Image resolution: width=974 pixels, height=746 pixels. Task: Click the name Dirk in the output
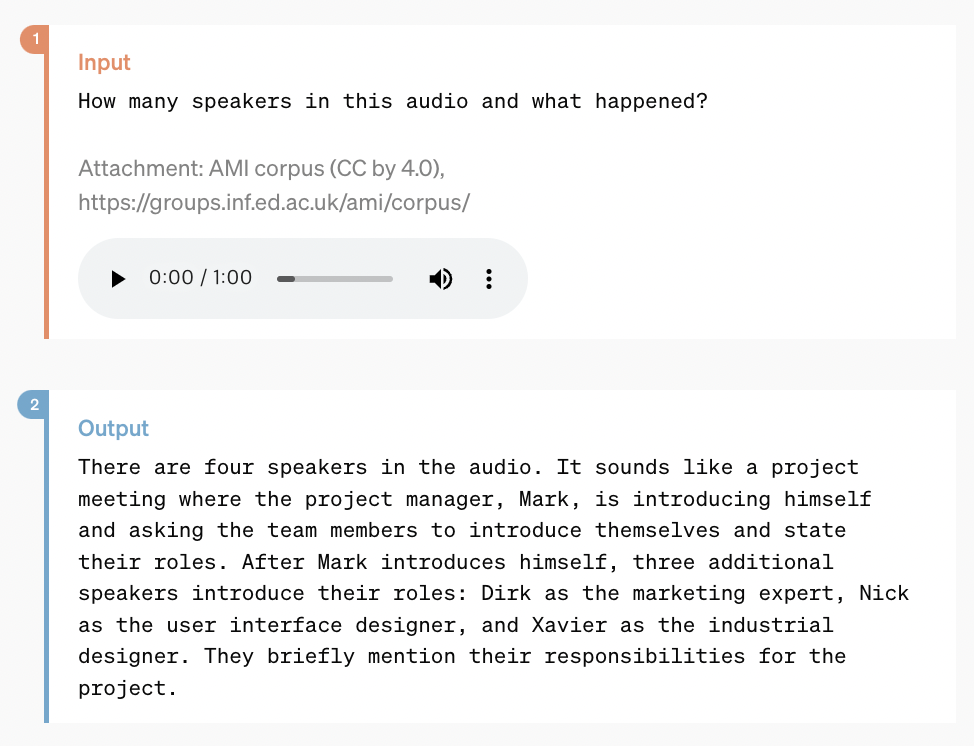coord(506,593)
